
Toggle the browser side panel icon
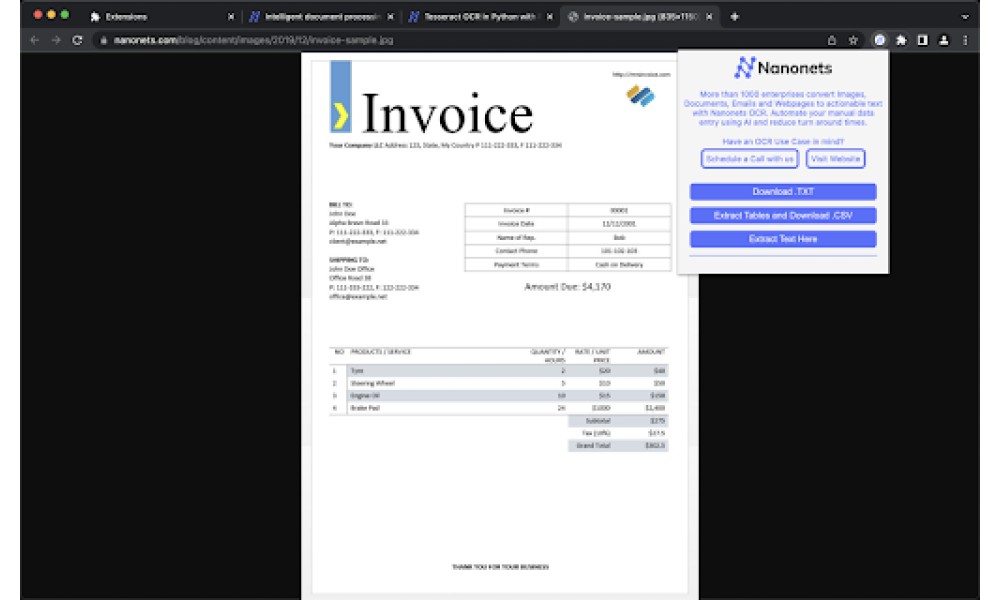[x=922, y=40]
